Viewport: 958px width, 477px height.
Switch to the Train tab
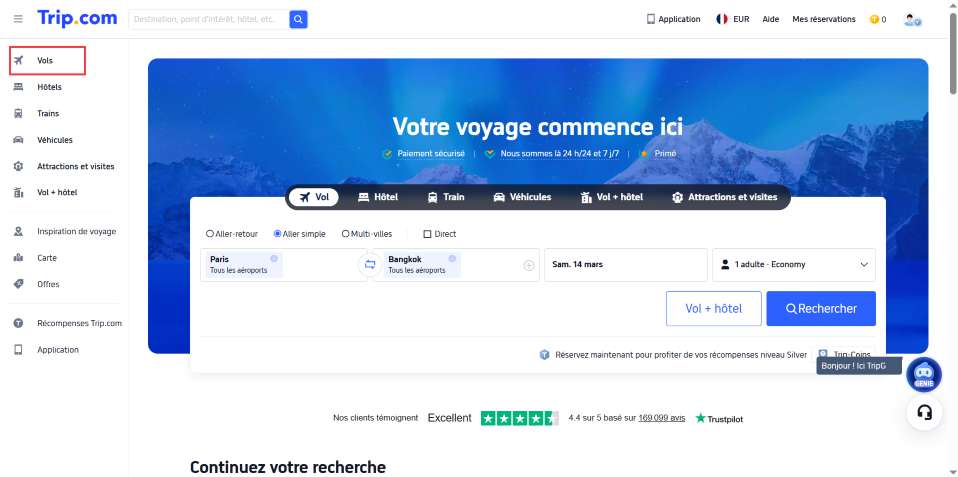point(445,197)
